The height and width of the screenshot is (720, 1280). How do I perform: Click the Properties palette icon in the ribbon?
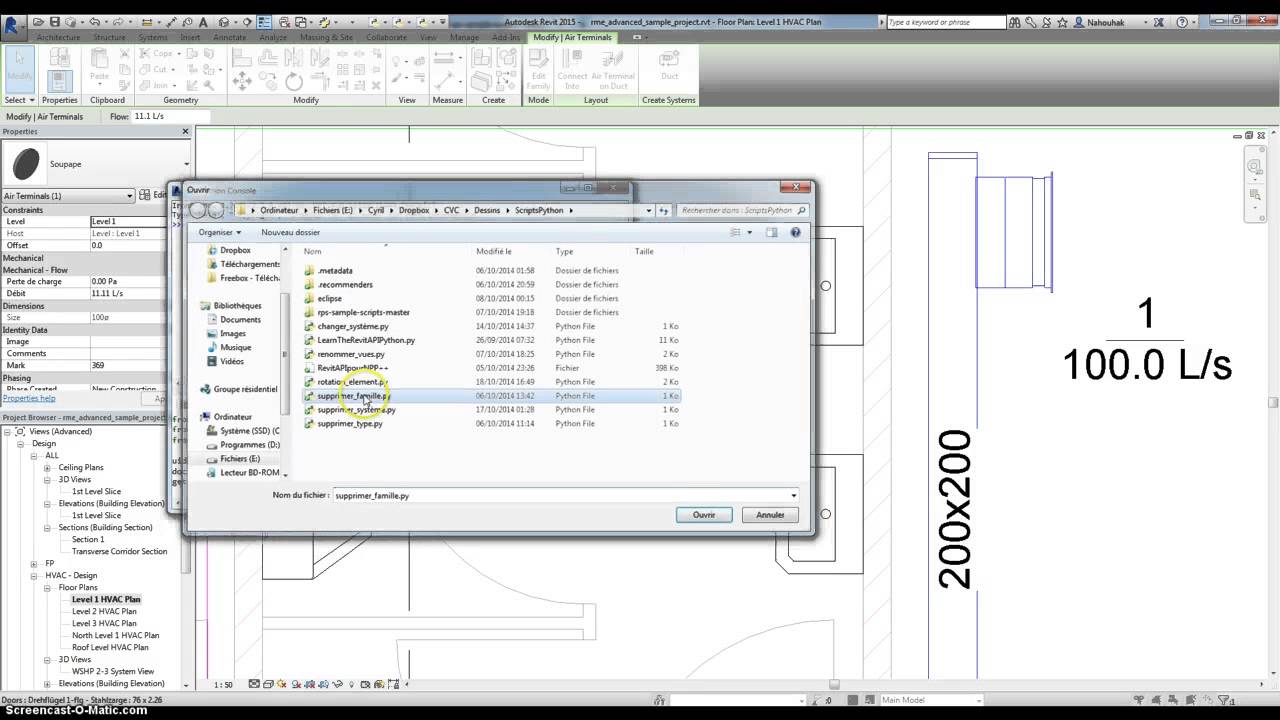(59, 82)
